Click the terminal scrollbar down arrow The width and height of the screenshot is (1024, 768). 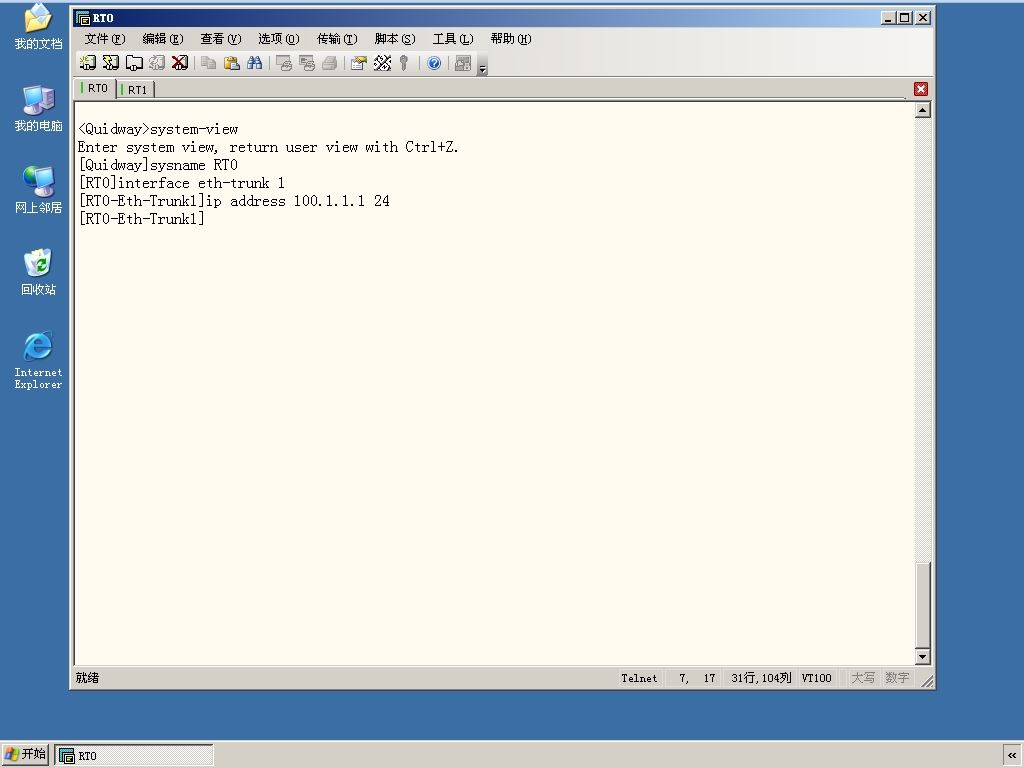pos(922,656)
